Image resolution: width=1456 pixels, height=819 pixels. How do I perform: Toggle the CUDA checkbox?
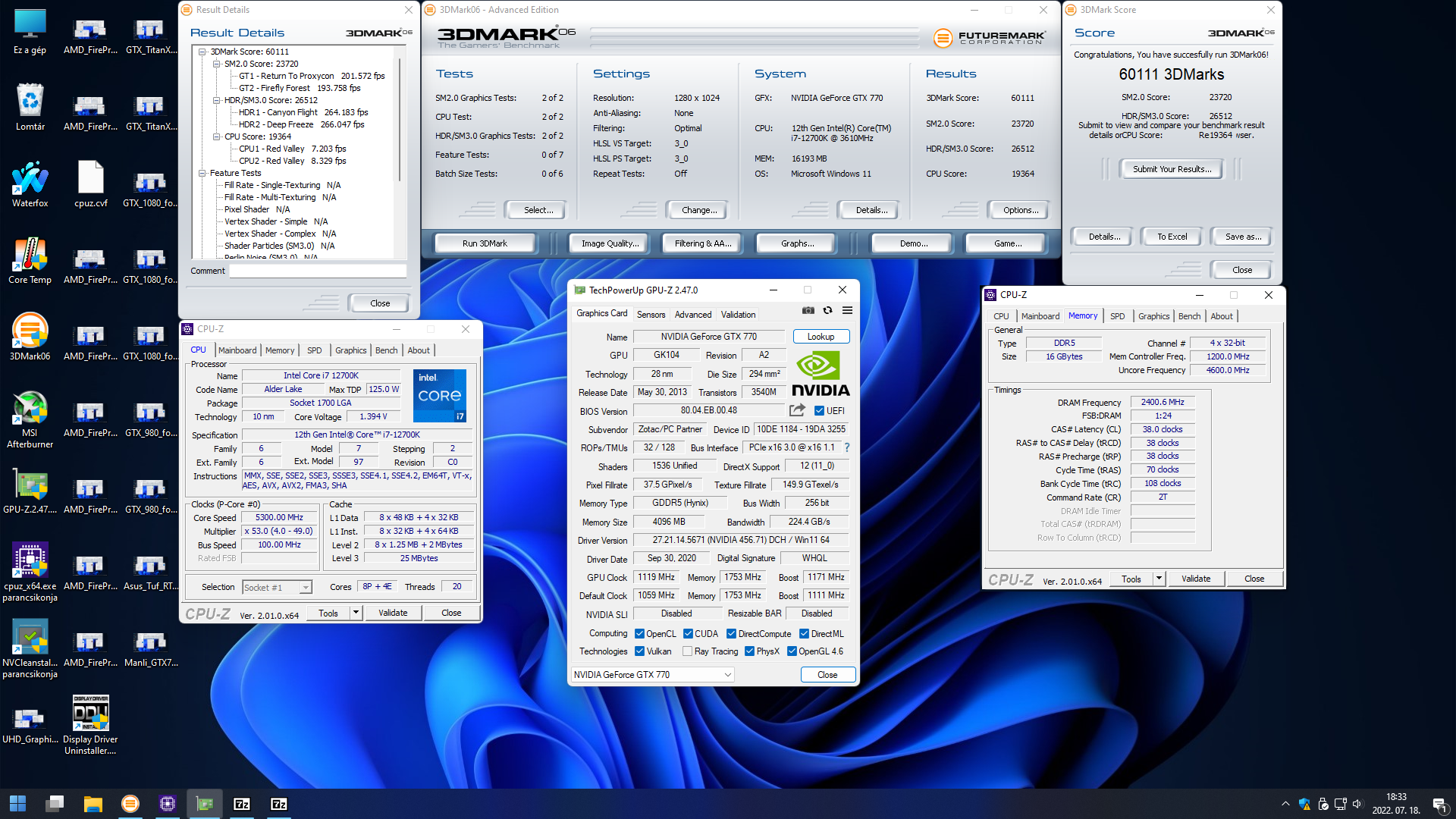click(688, 634)
